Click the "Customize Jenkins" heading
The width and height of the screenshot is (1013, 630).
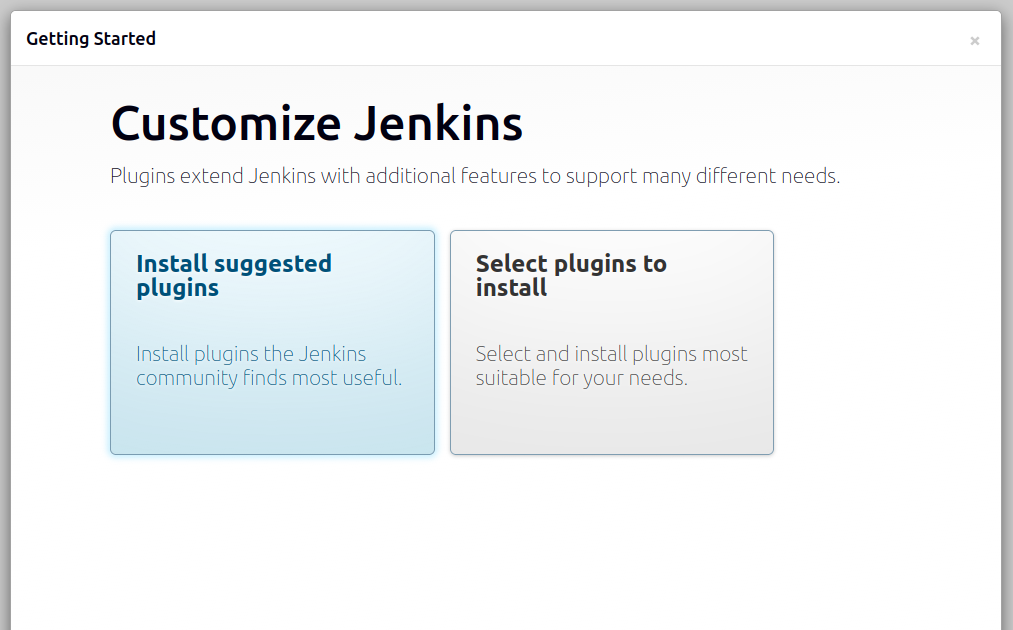[x=316, y=124]
